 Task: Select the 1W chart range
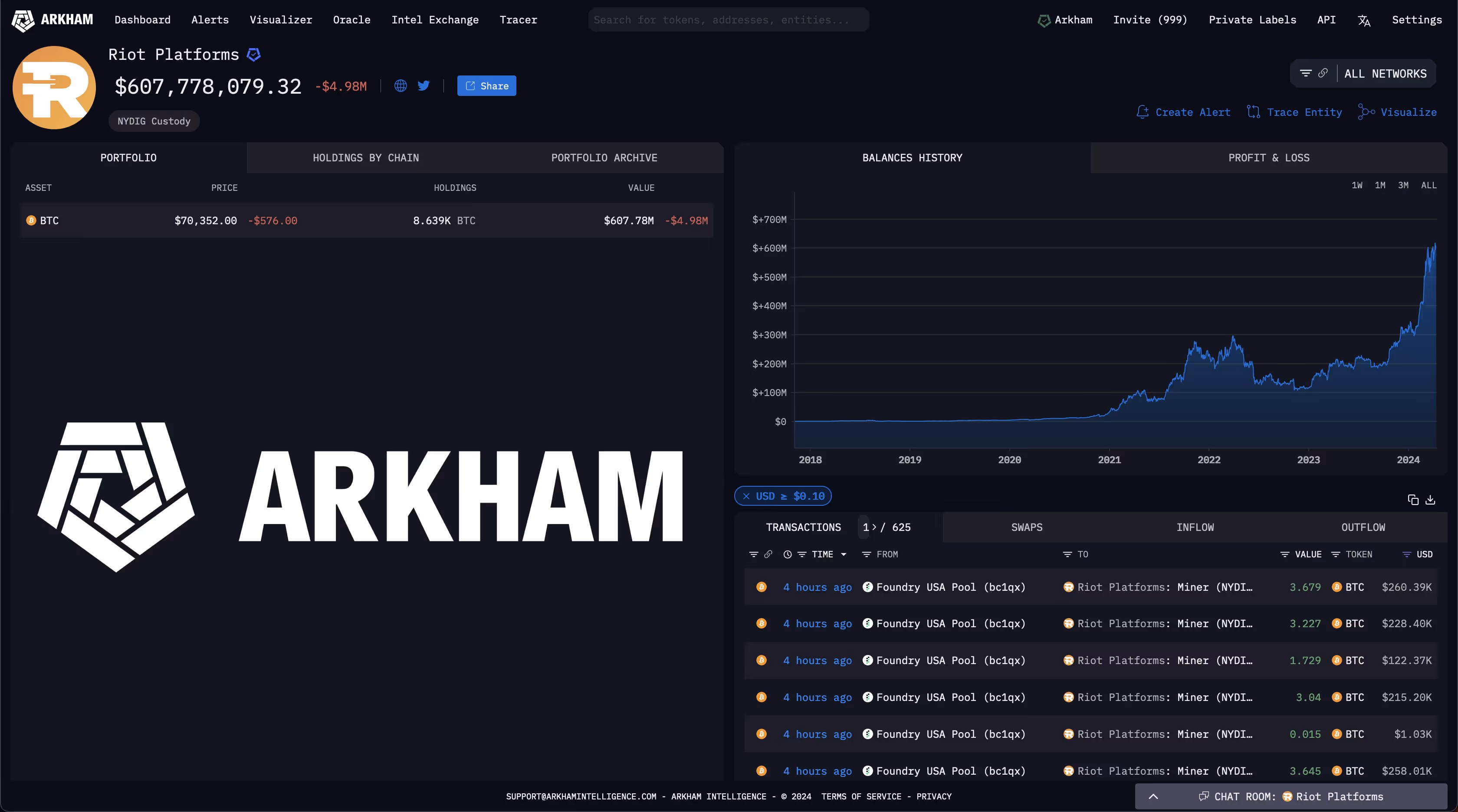click(1357, 185)
